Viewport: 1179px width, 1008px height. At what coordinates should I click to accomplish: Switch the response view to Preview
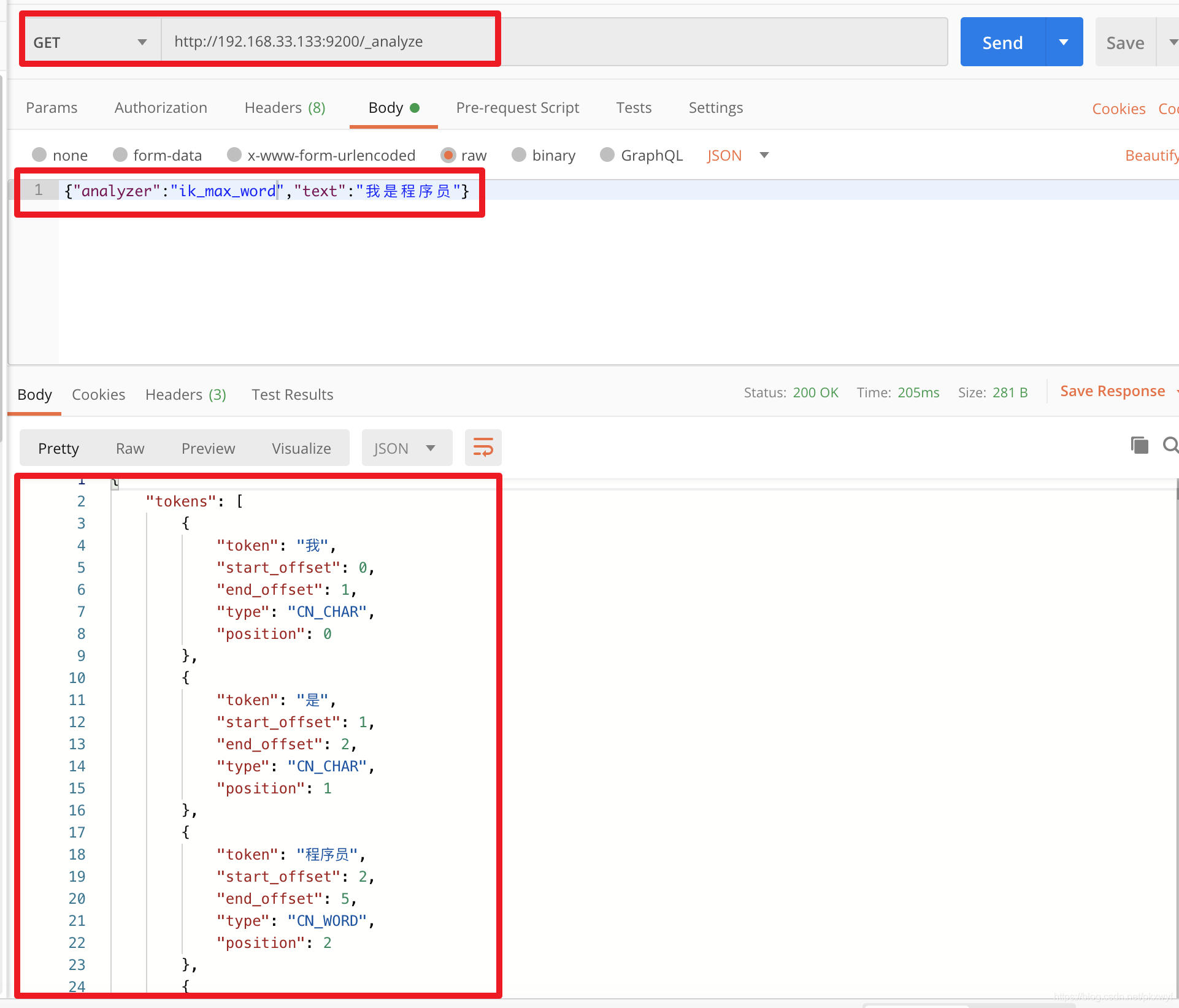tap(208, 448)
